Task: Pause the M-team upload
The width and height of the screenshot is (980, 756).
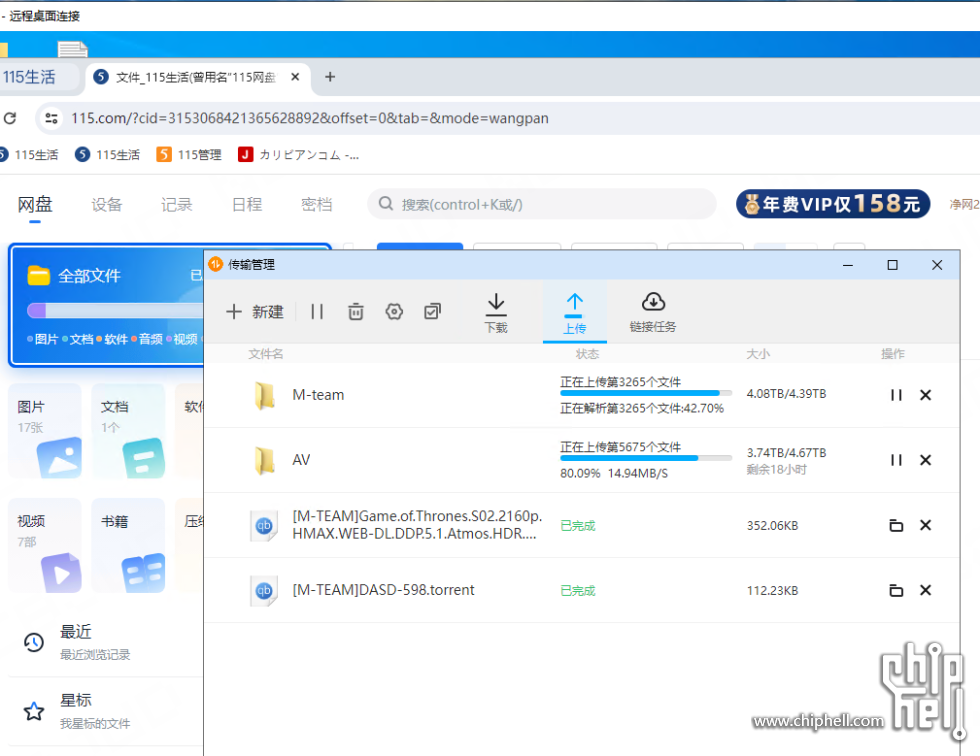Action: (x=896, y=395)
